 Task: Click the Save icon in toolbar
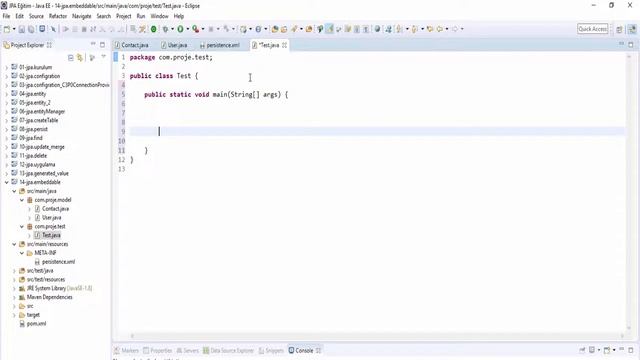tap(22, 29)
